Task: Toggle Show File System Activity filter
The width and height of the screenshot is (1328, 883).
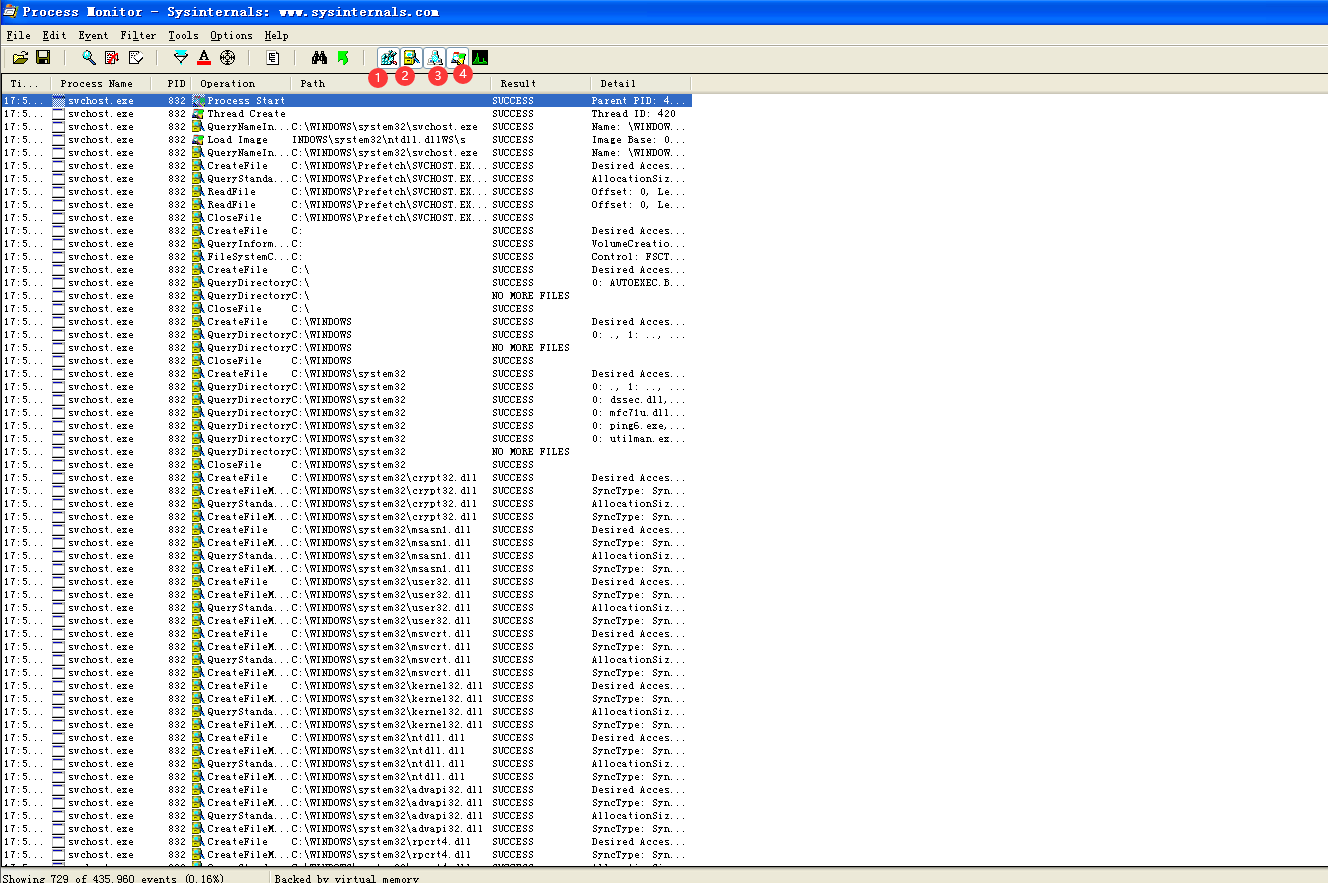Action: point(411,58)
